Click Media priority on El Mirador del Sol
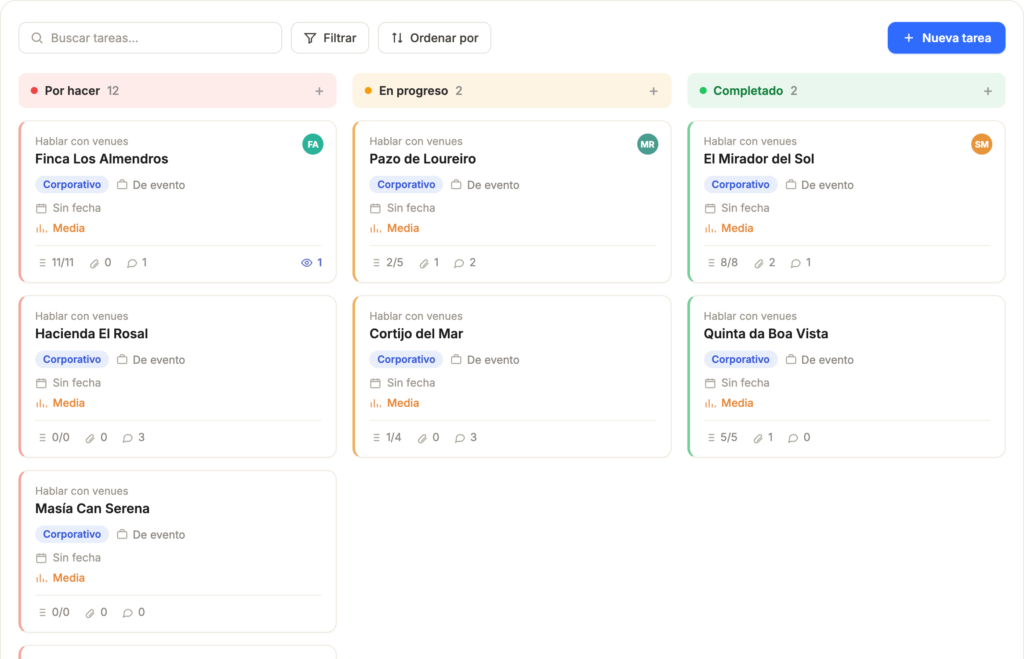 point(729,228)
